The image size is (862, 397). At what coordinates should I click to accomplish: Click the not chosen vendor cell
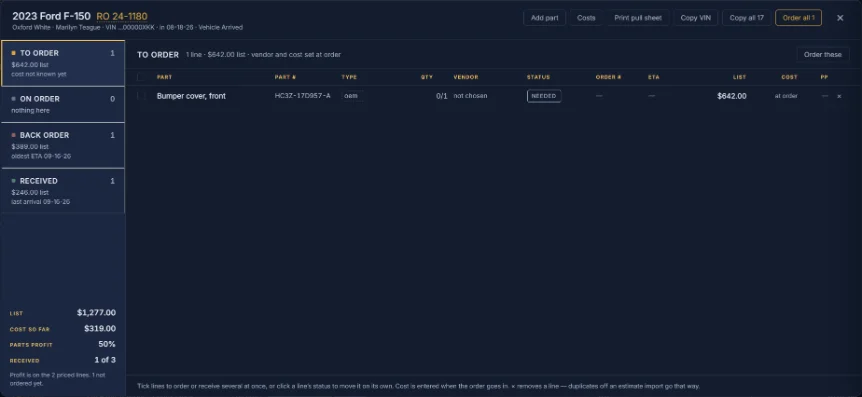pos(470,96)
